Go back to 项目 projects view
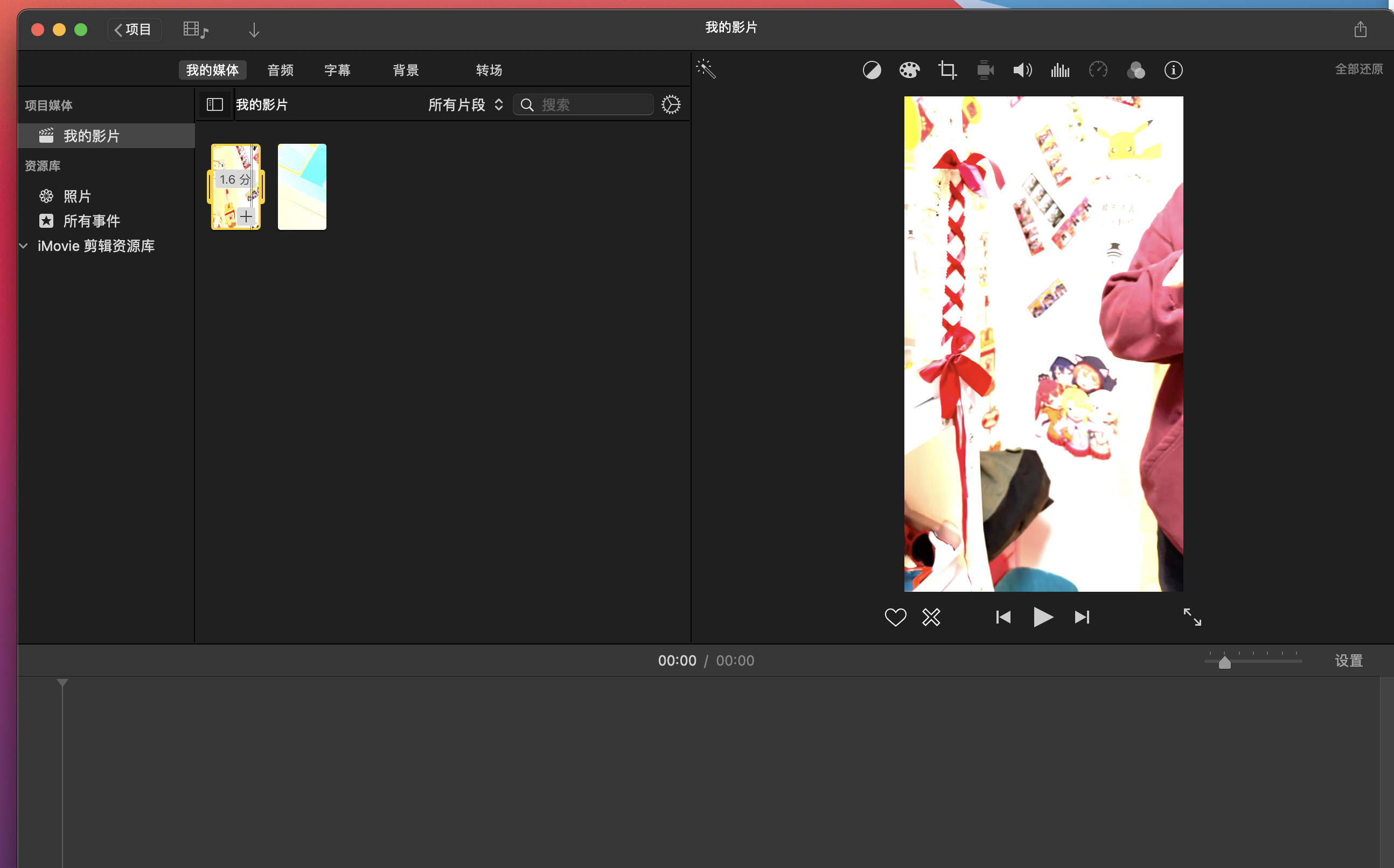This screenshot has height=868, width=1394. click(x=134, y=29)
